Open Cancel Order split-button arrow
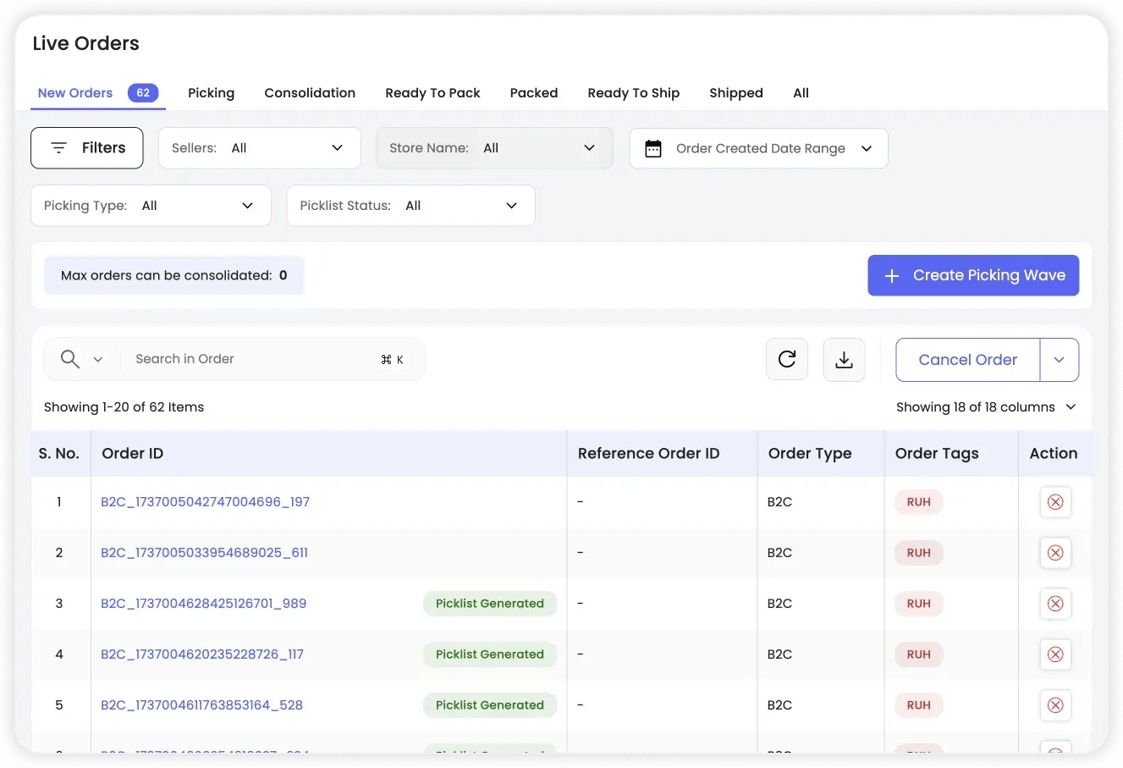Viewport: 1123px width, 768px height. (x=1059, y=360)
